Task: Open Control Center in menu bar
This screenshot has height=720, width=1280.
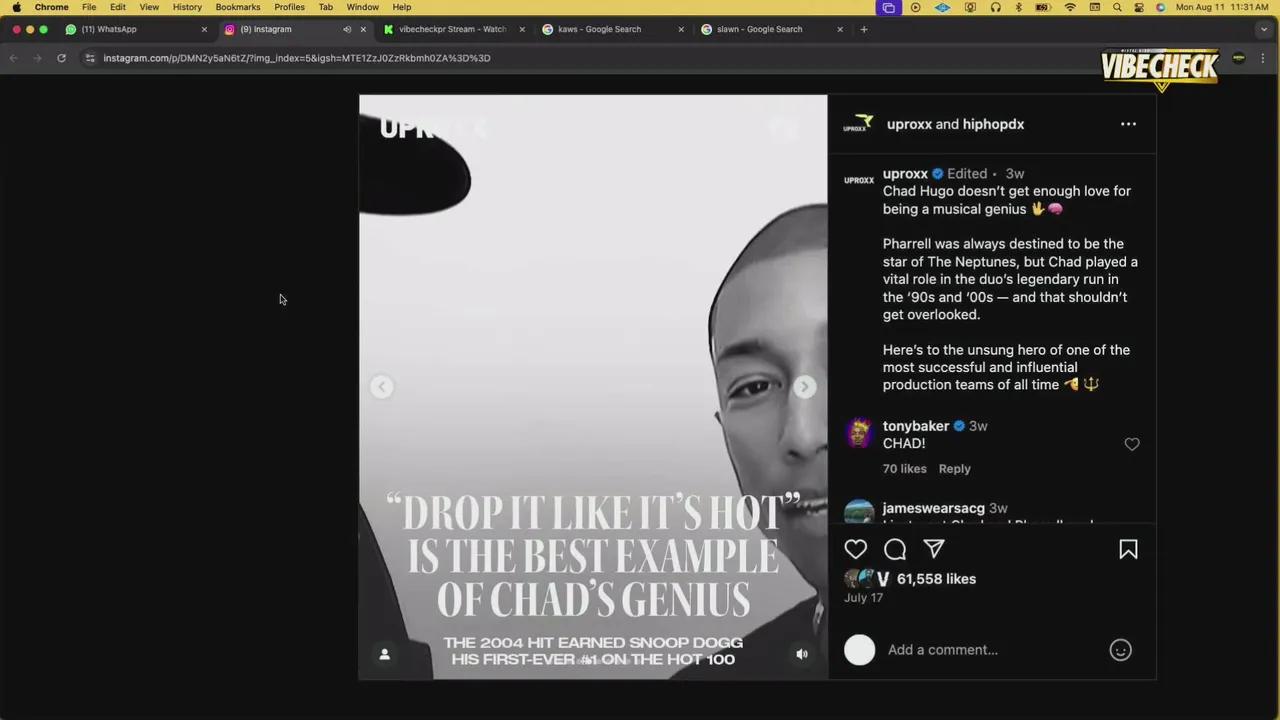Action: coord(1139,7)
